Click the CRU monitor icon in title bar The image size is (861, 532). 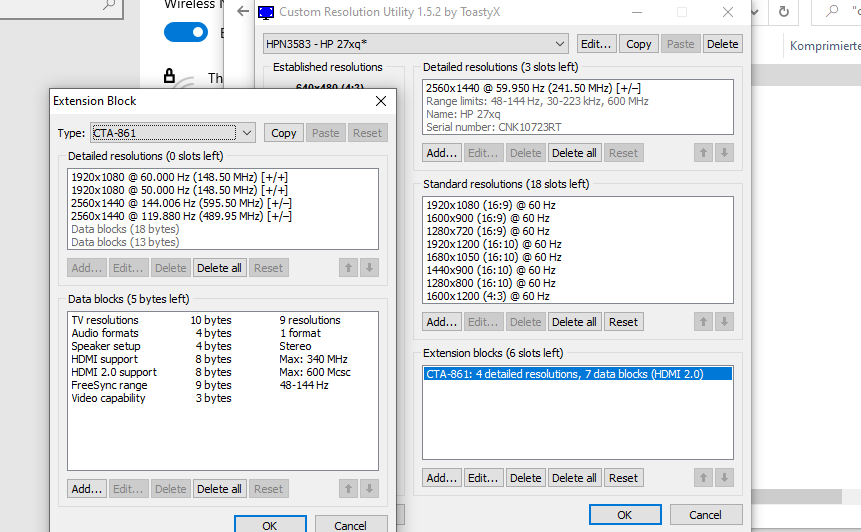(x=266, y=12)
